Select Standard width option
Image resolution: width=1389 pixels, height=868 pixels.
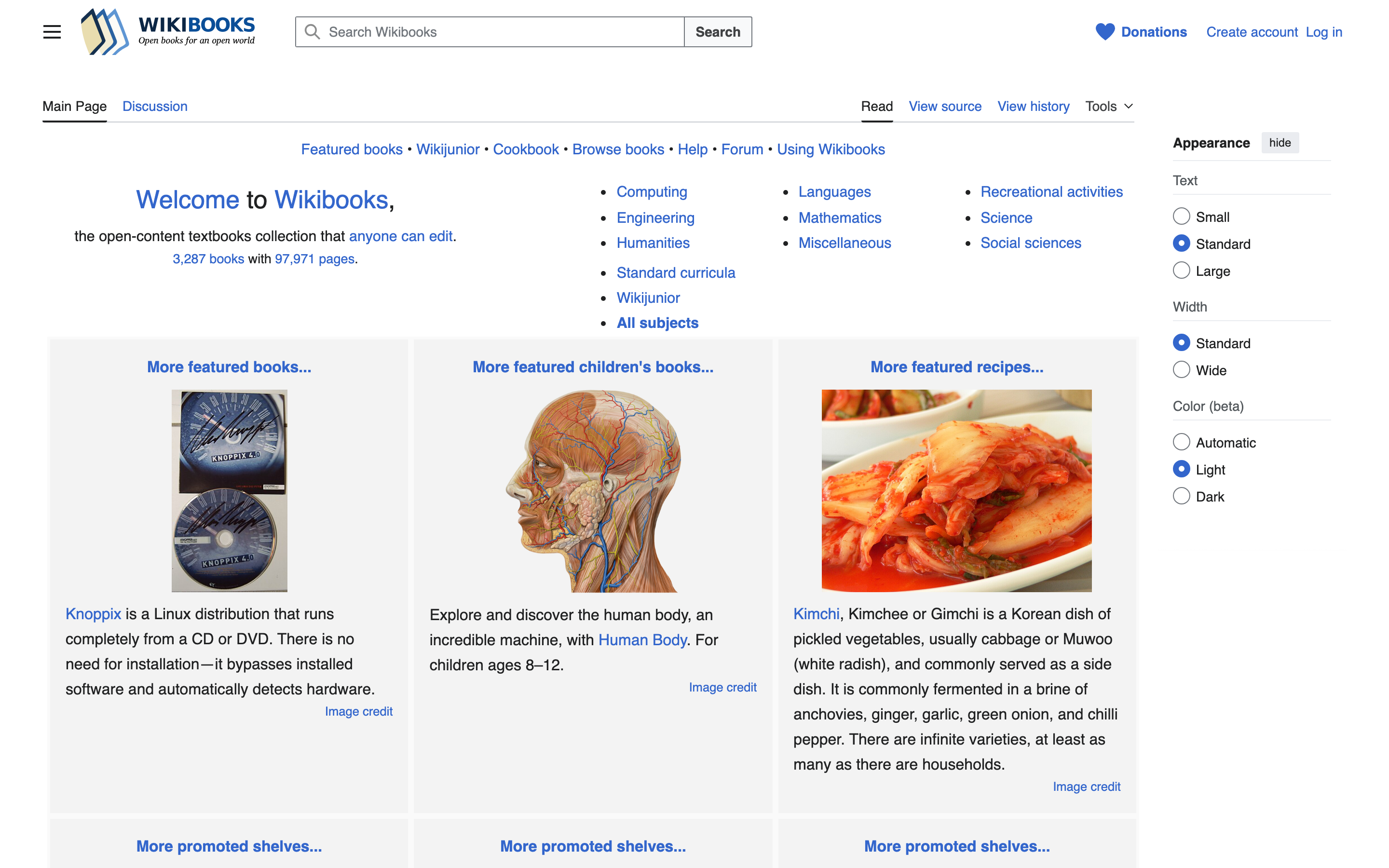[x=1181, y=343]
